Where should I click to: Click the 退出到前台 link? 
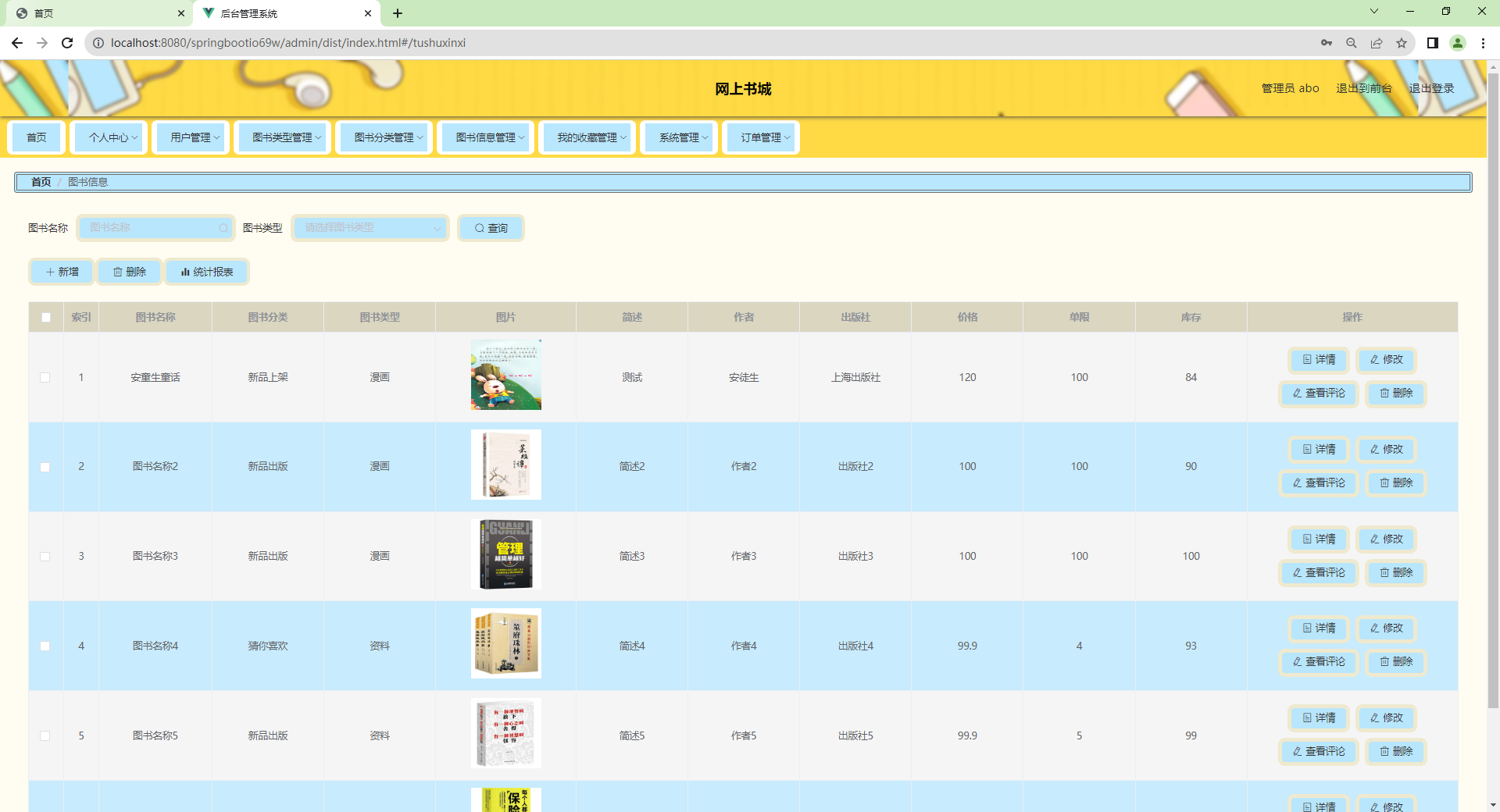(x=1363, y=88)
